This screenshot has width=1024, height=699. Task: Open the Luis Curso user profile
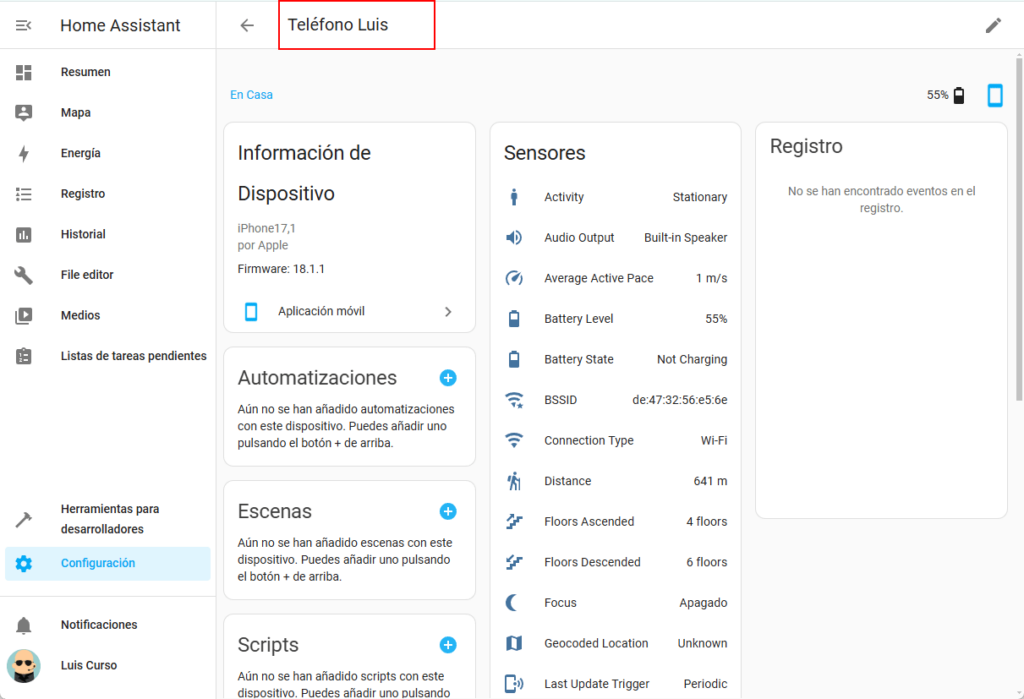(x=88, y=665)
